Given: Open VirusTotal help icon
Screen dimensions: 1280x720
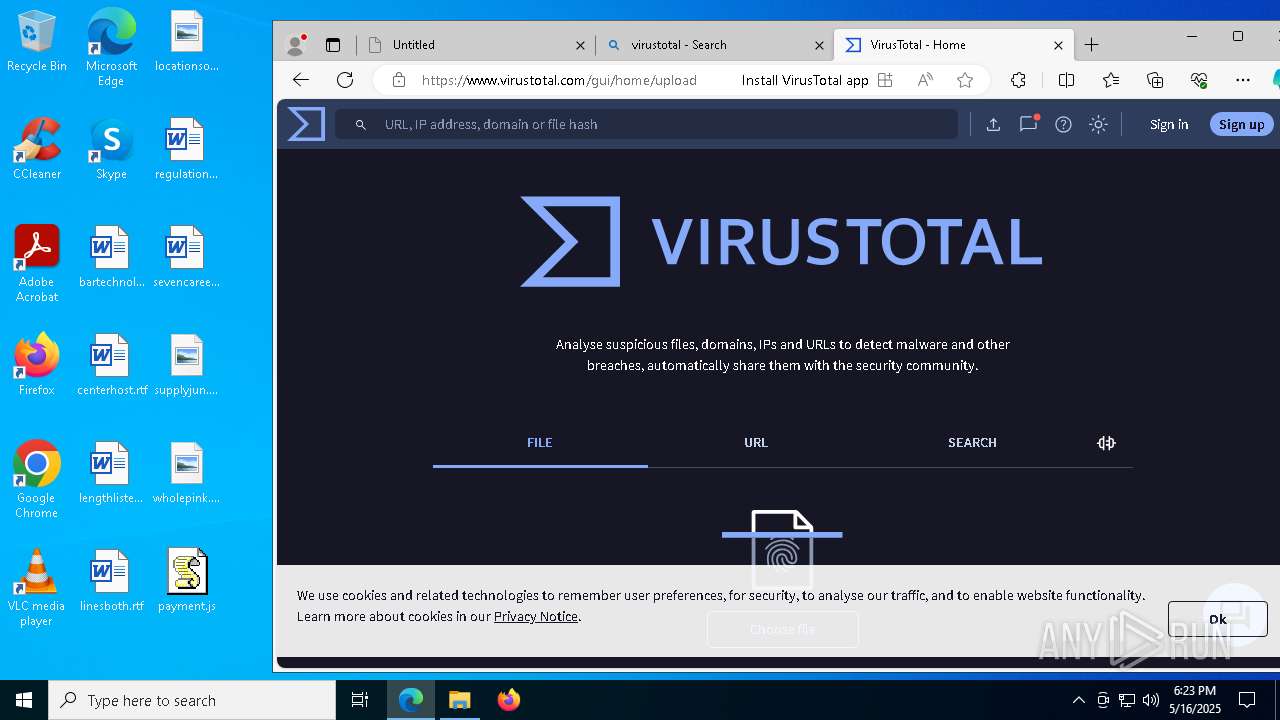Looking at the screenshot, I should coord(1063,124).
